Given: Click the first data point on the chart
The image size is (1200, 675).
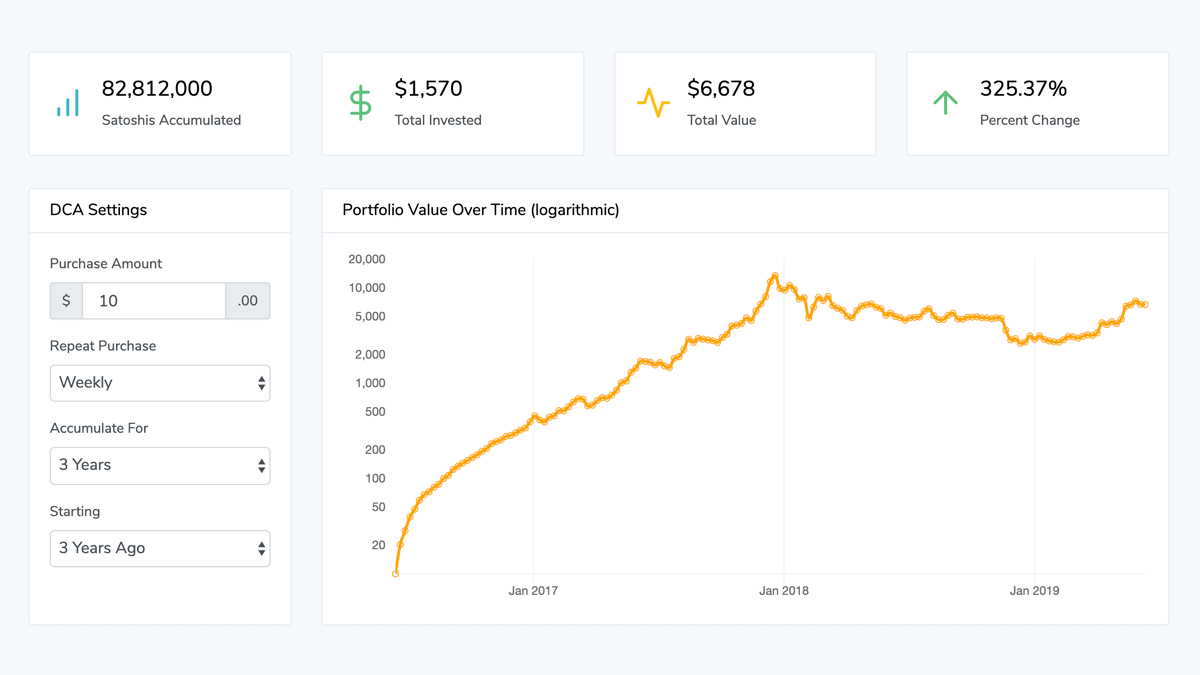Looking at the screenshot, I should click(396, 574).
